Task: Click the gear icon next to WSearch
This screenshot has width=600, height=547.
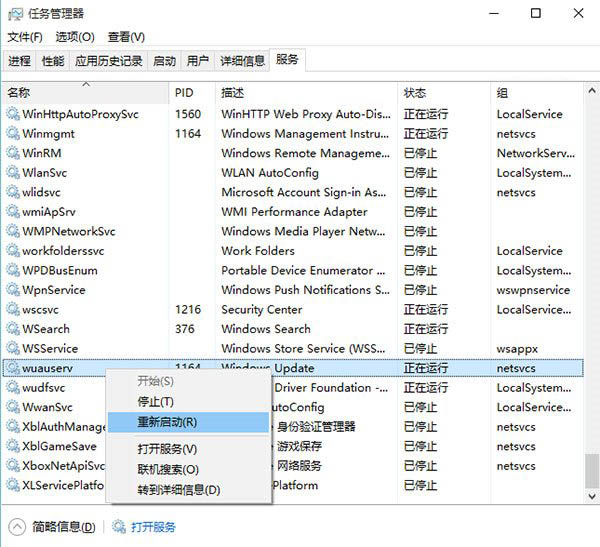Action: [13, 329]
